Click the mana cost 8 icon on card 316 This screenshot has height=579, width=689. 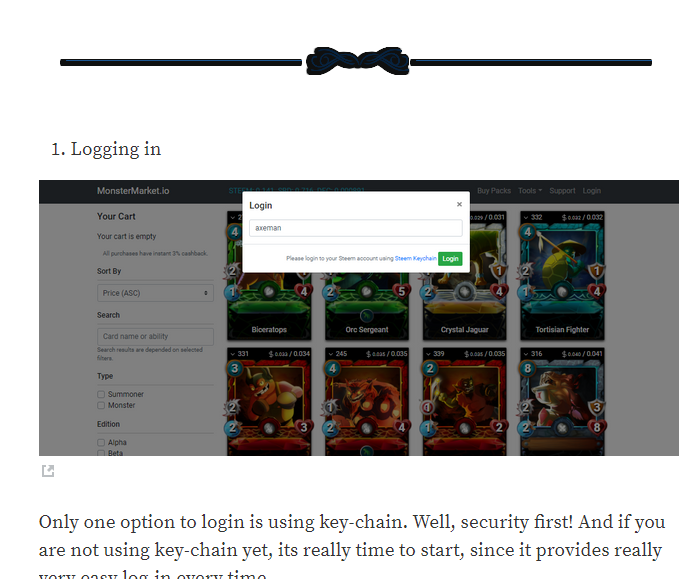coord(528,368)
